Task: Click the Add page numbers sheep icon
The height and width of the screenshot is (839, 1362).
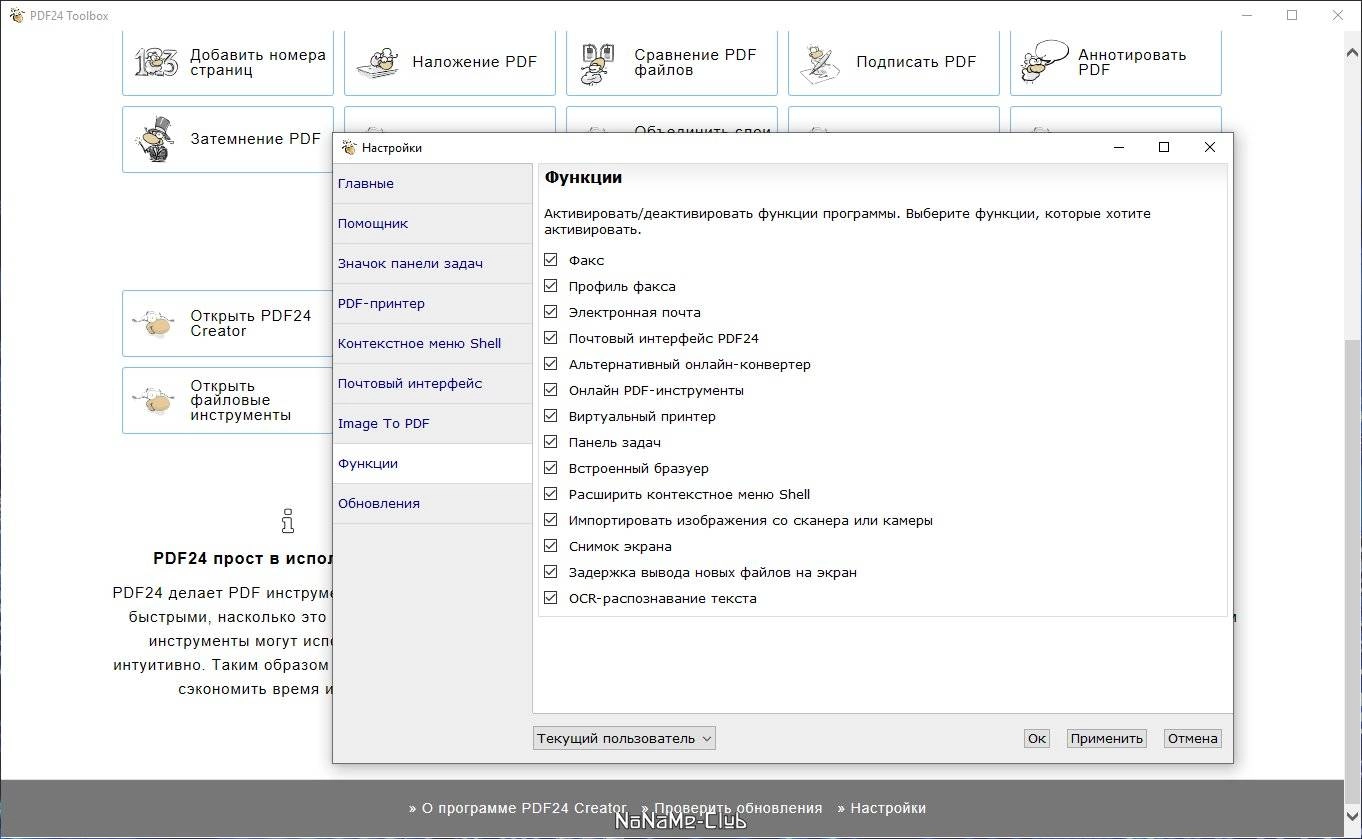Action: pyautogui.click(x=156, y=62)
